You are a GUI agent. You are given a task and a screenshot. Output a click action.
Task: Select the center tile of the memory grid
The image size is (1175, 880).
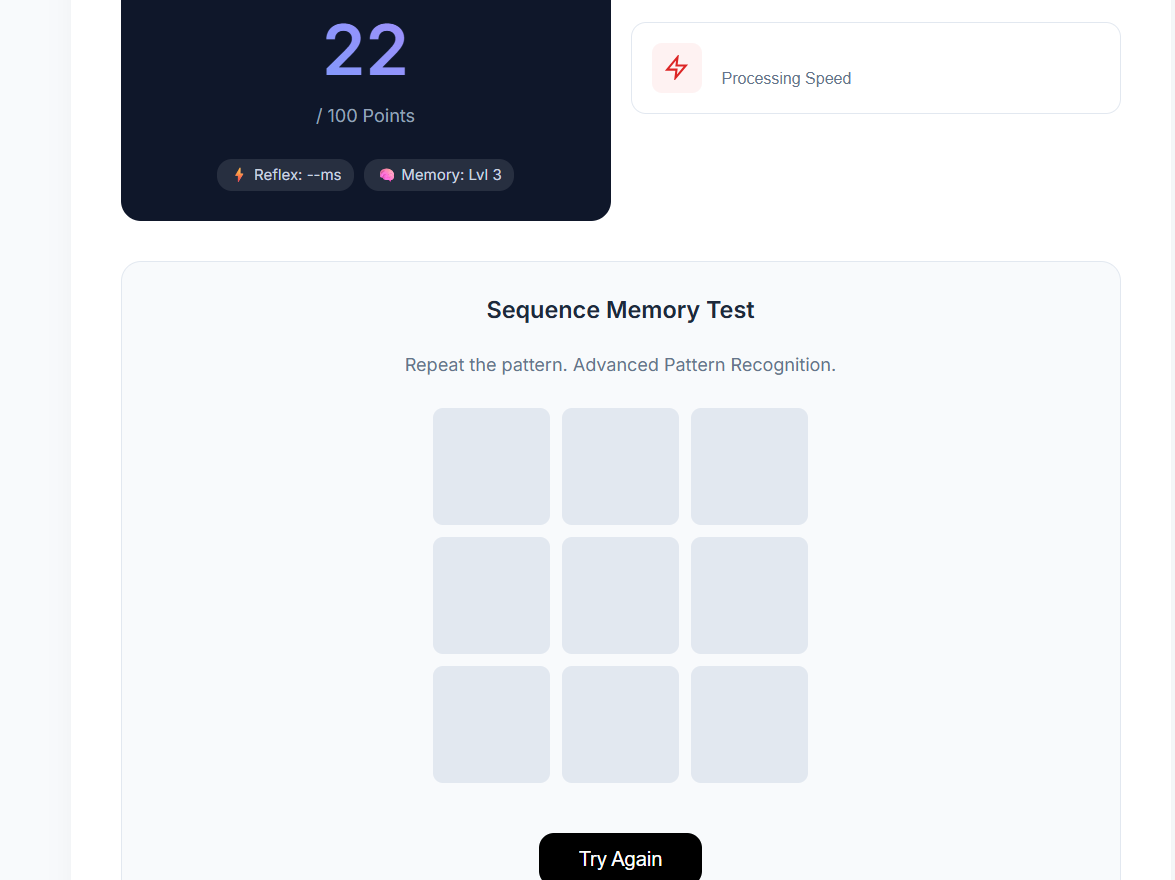tap(620, 595)
